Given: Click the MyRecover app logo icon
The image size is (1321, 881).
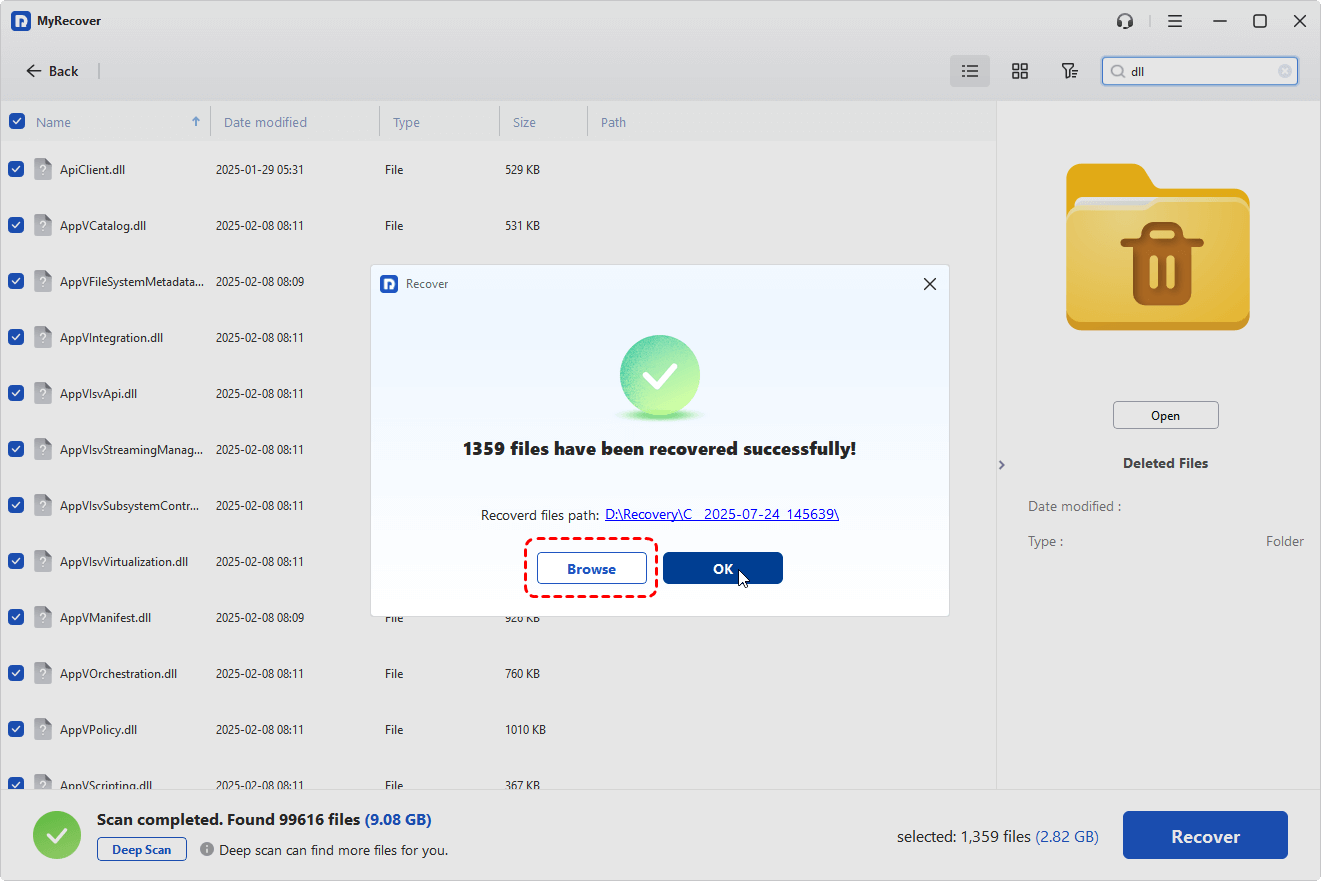Looking at the screenshot, I should pyautogui.click(x=20, y=21).
